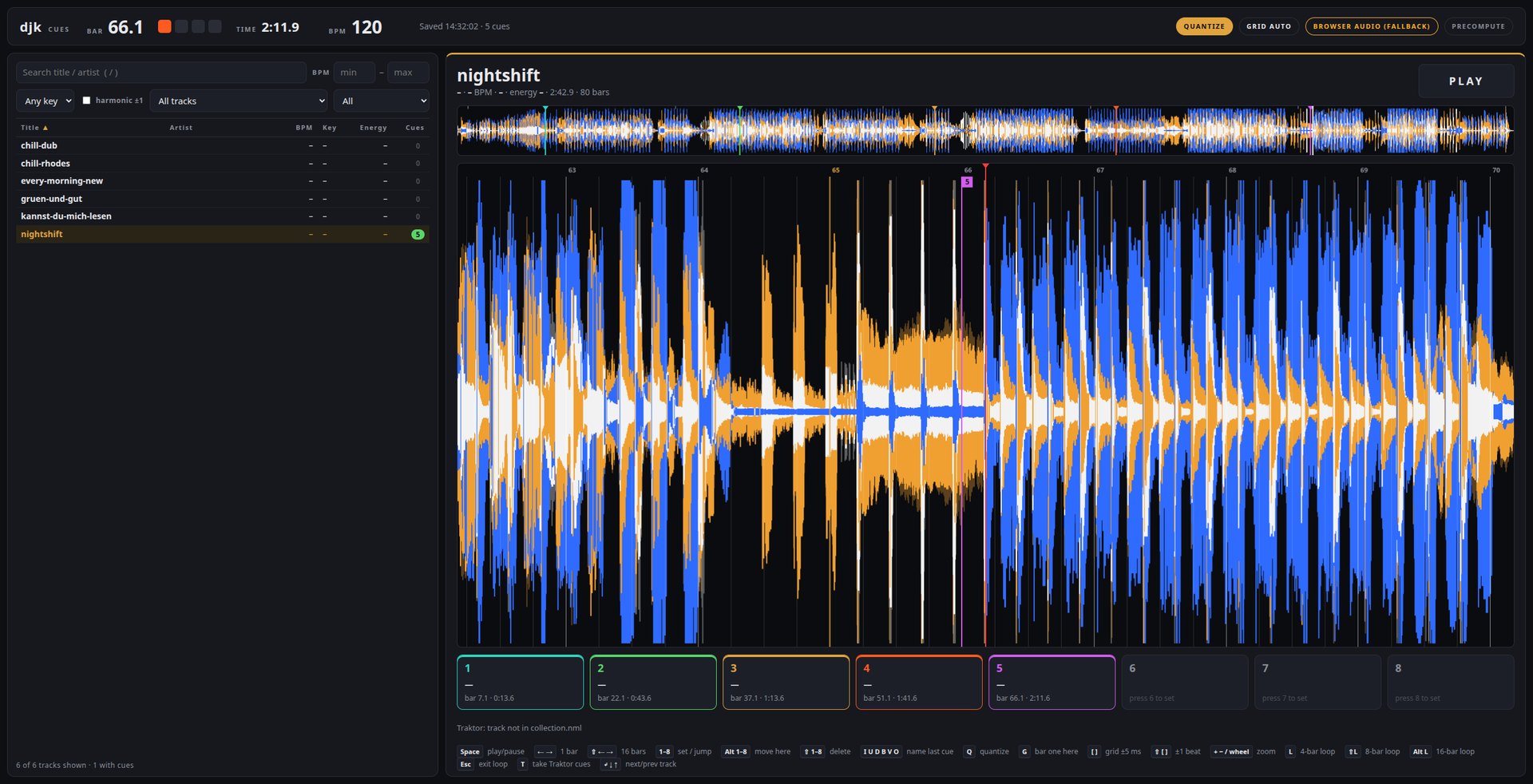The height and width of the screenshot is (784, 1533).
Task: Click empty cue slot 7
Action: (1318, 683)
